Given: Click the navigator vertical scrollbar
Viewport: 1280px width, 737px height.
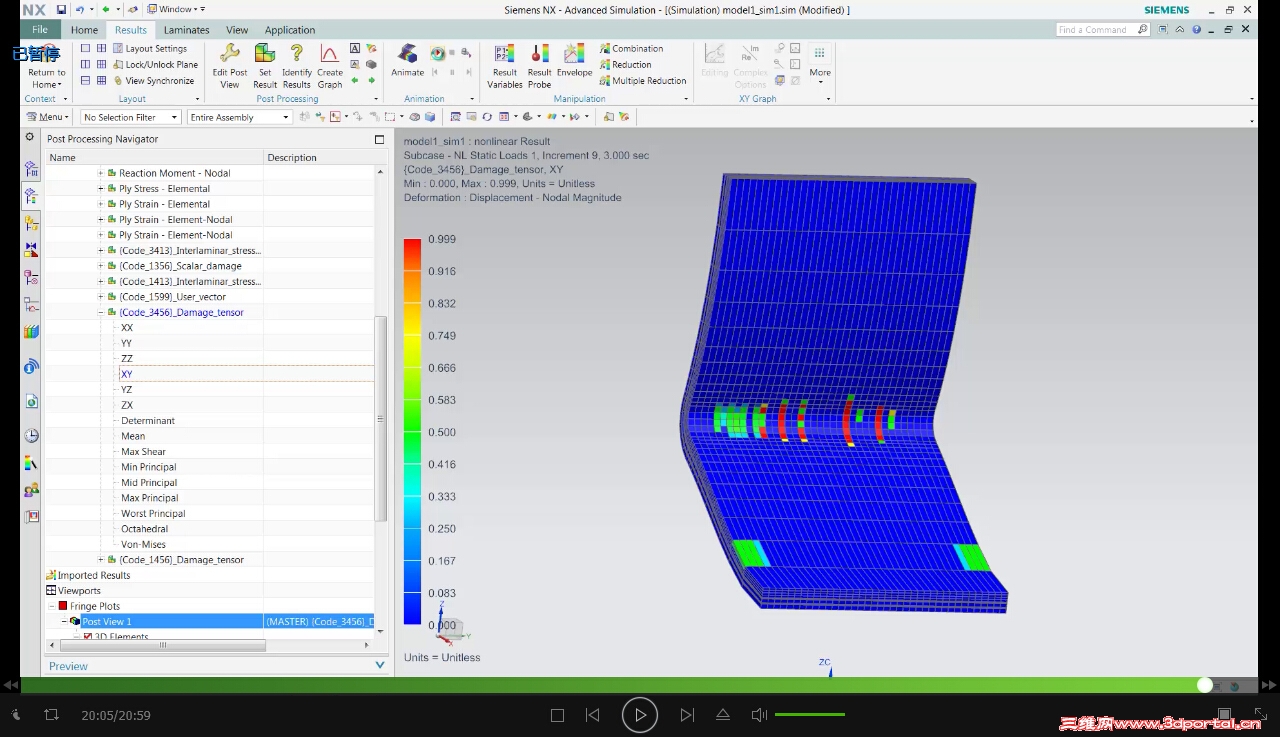Looking at the screenshot, I should pyautogui.click(x=380, y=418).
